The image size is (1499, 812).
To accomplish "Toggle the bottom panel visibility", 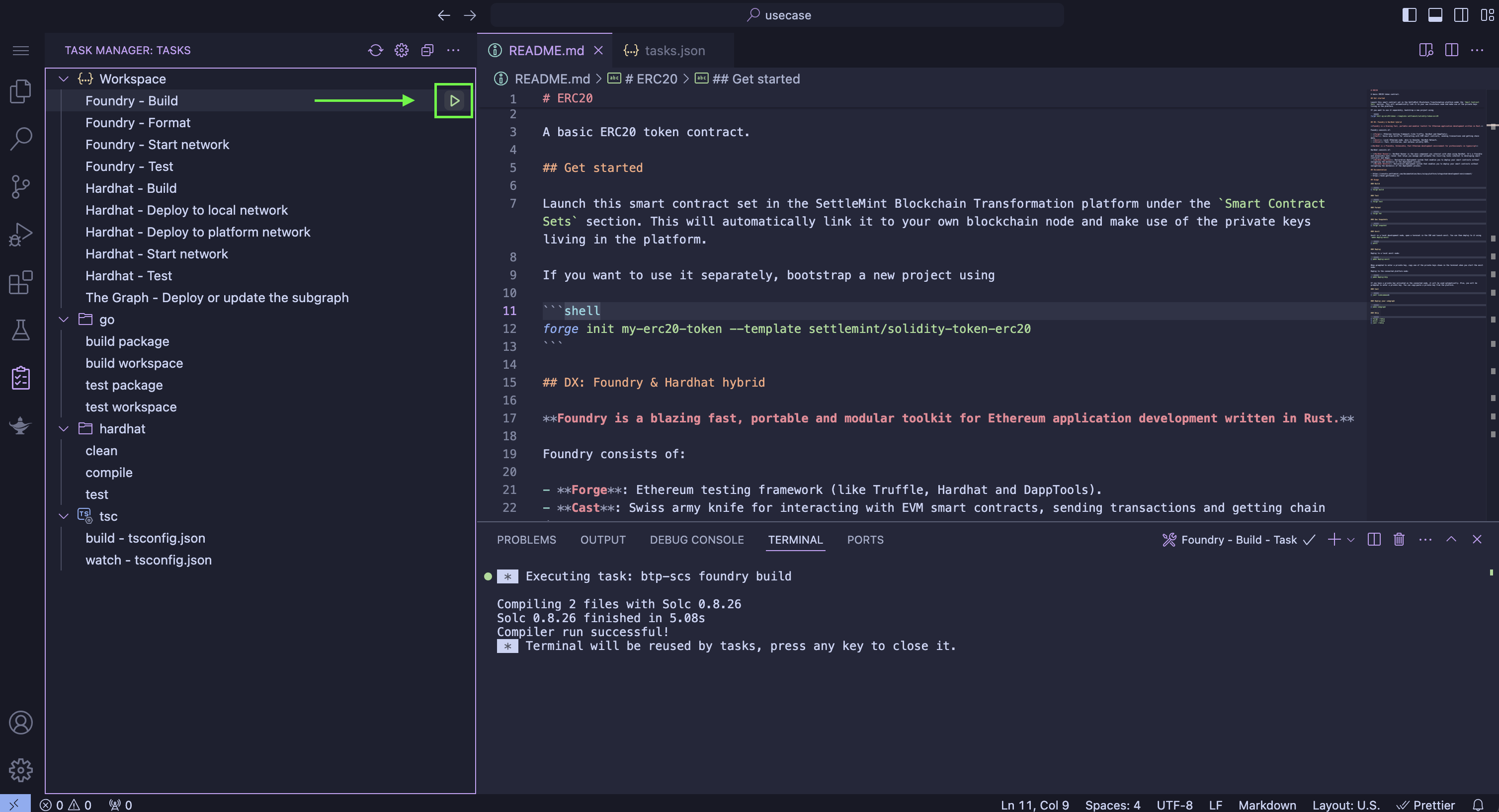I will point(1435,15).
